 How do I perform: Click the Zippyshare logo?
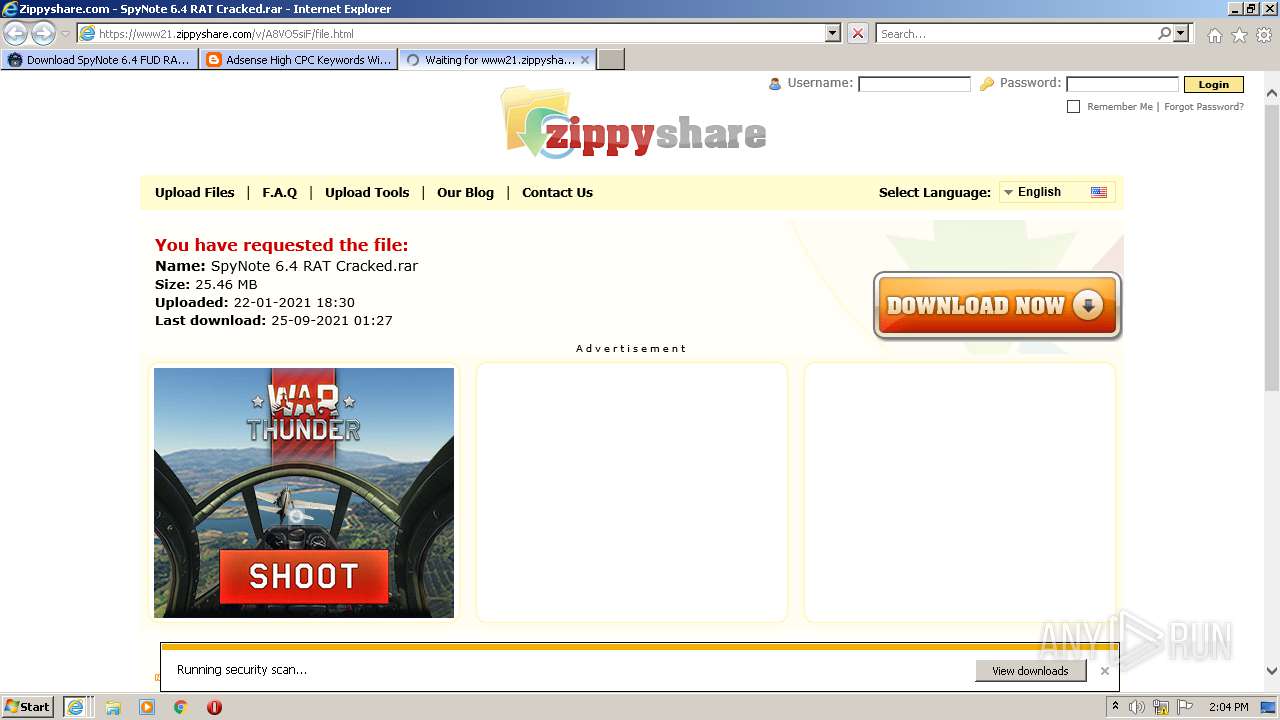(634, 123)
